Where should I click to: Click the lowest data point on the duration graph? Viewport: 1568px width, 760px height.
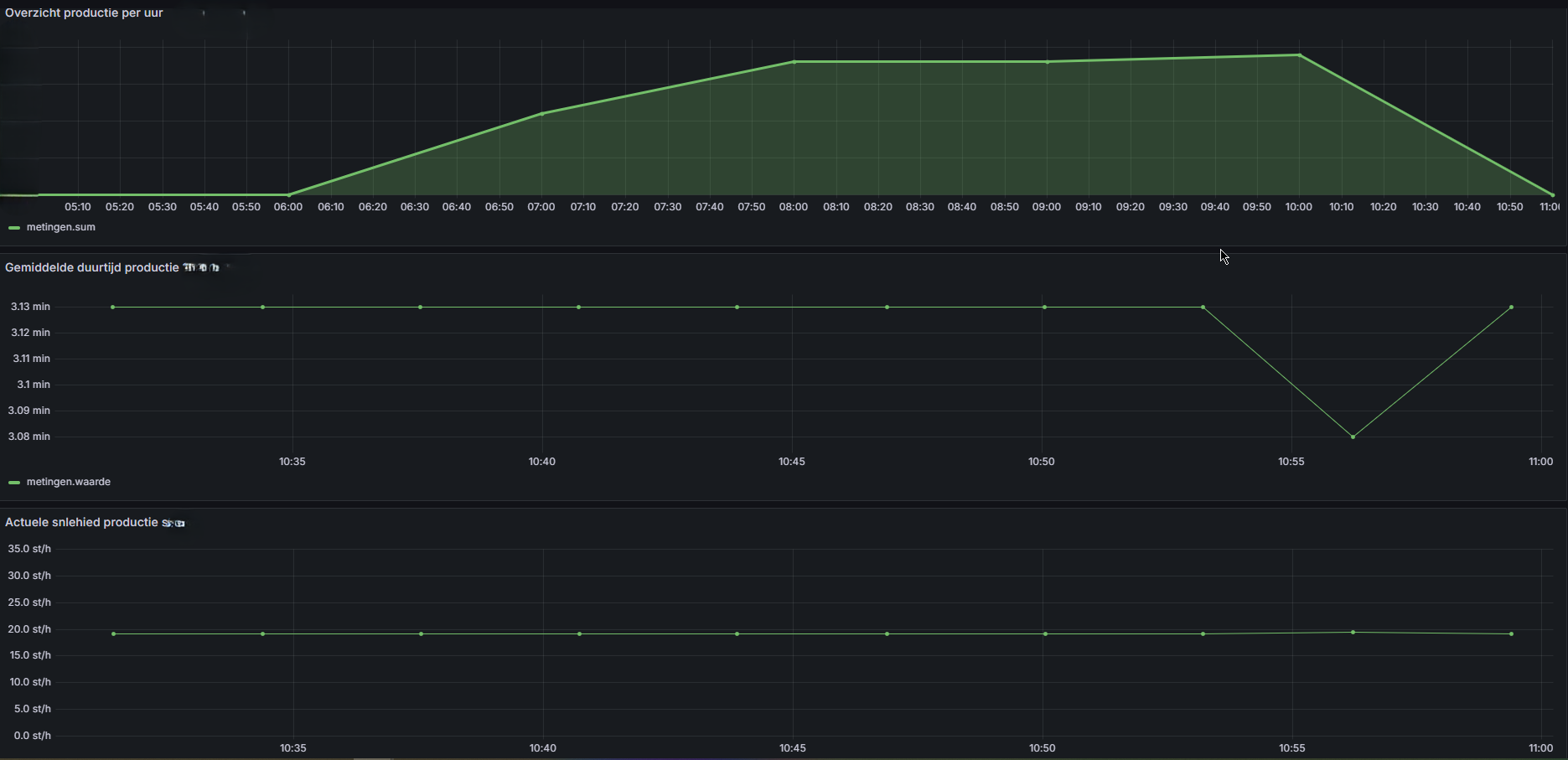[1353, 436]
